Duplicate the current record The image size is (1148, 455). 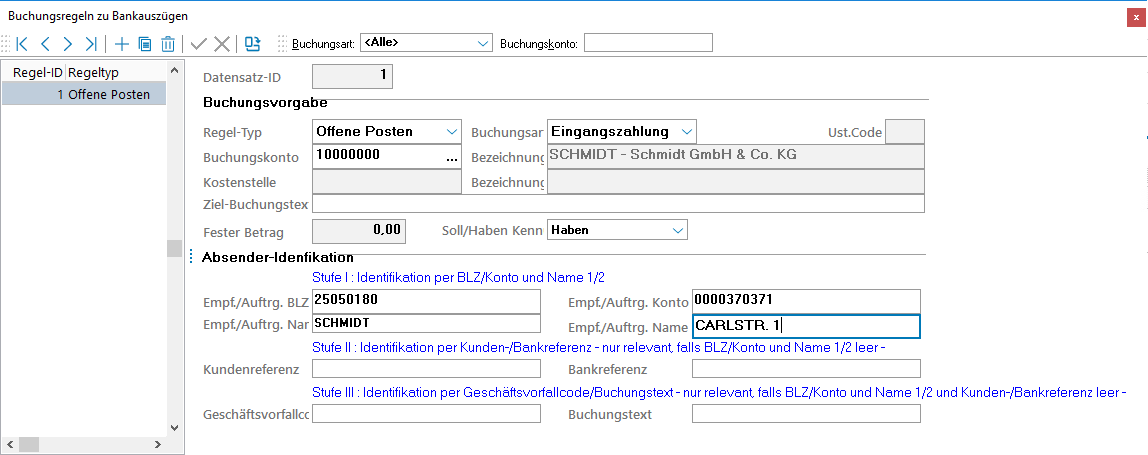point(145,44)
